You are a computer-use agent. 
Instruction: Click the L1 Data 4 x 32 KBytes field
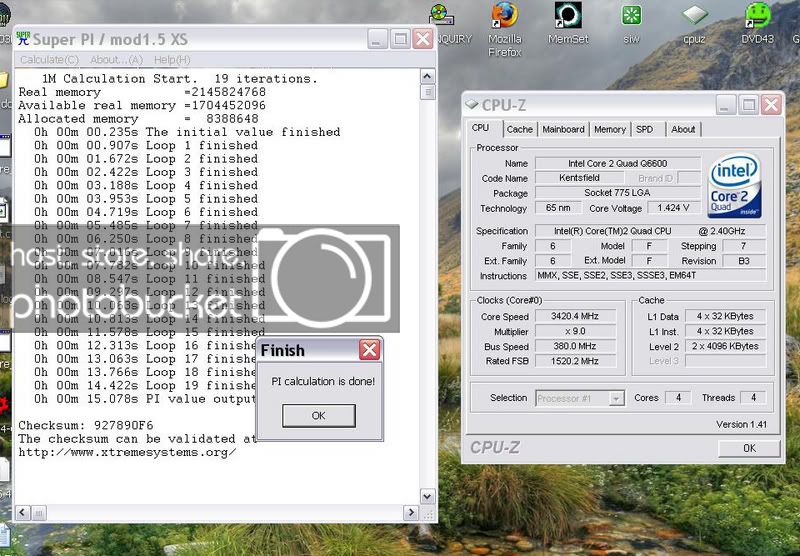[x=725, y=316]
